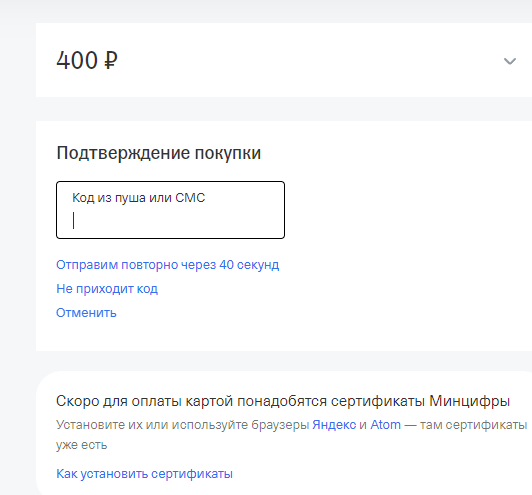
Task: Click the resend code in 40 seconds link
Action: (x=168, y=265)
